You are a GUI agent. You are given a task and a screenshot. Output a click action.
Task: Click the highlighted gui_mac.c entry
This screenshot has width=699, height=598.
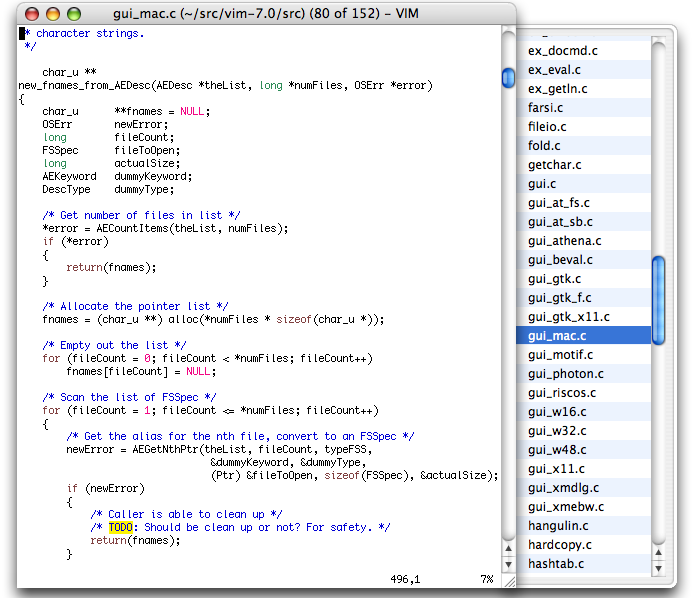583,336
